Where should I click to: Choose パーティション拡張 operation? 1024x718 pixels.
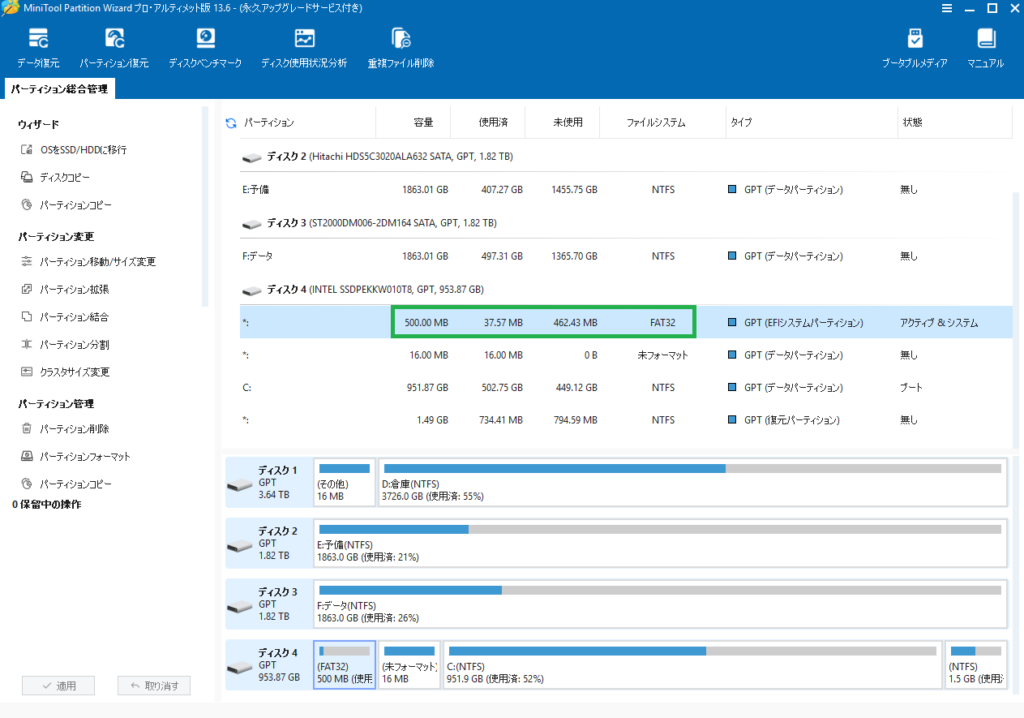pyautogui.click(x=65, y=289)
